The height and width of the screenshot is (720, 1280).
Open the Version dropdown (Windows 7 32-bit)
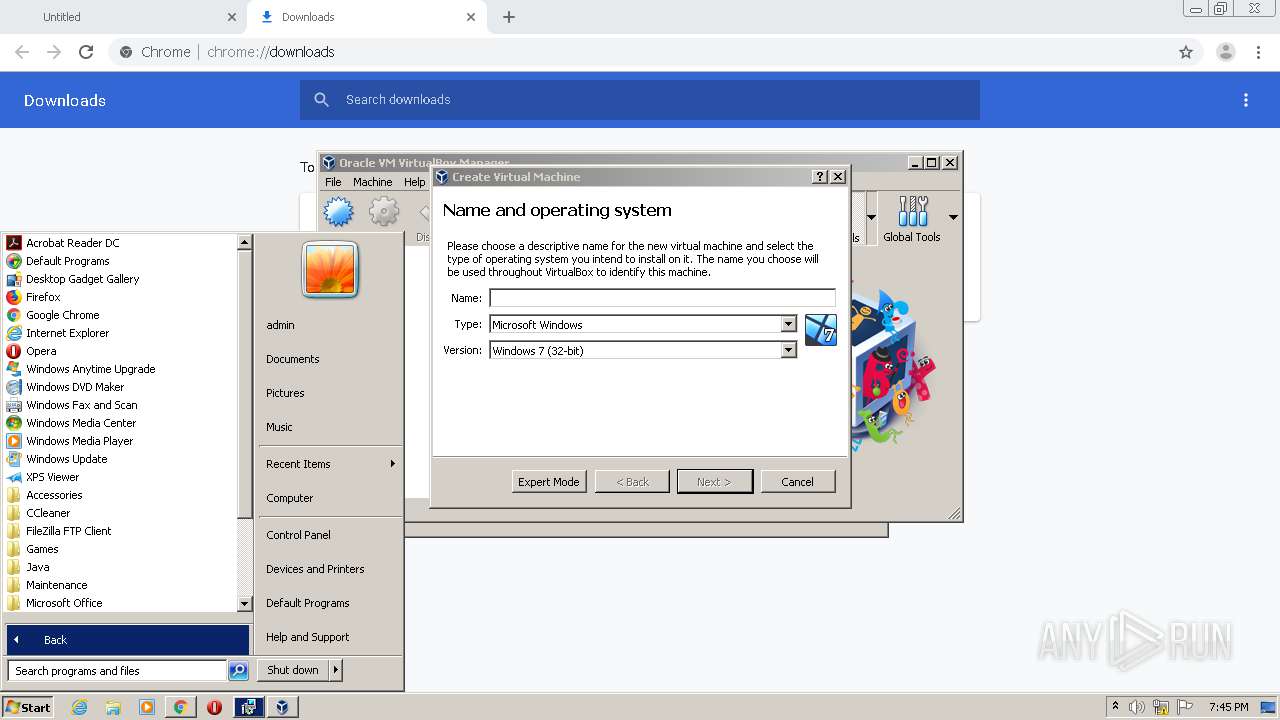(x=788, y=350)
